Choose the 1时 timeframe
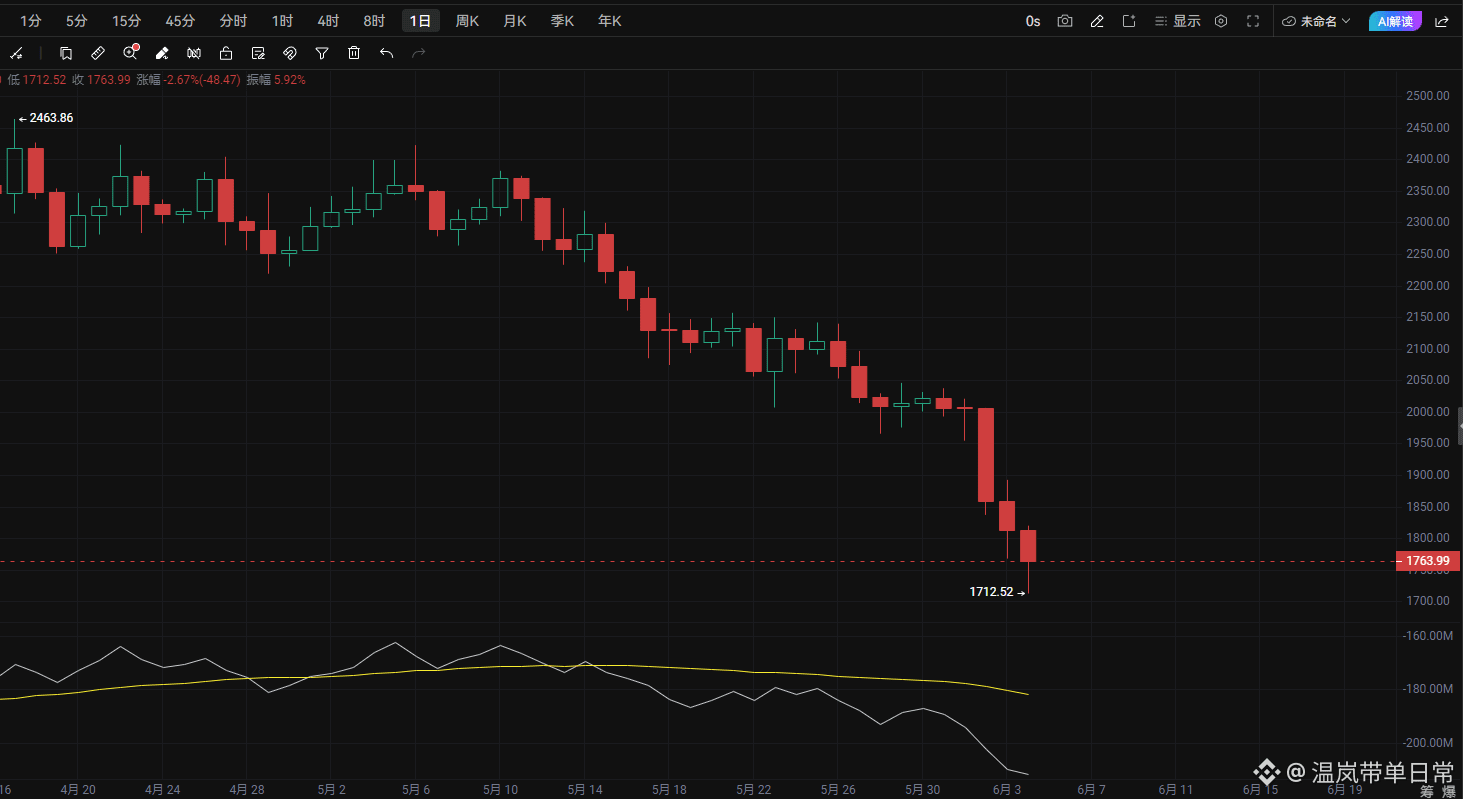1463x799 pixels. (283, 21)
